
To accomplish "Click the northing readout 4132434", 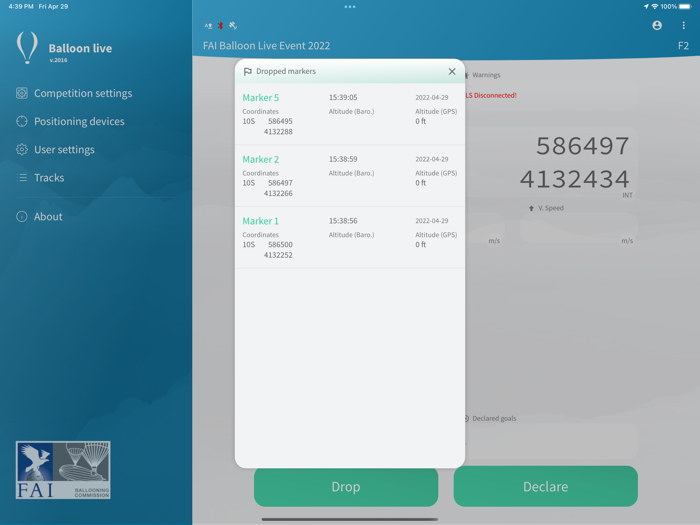I will 575,179.
